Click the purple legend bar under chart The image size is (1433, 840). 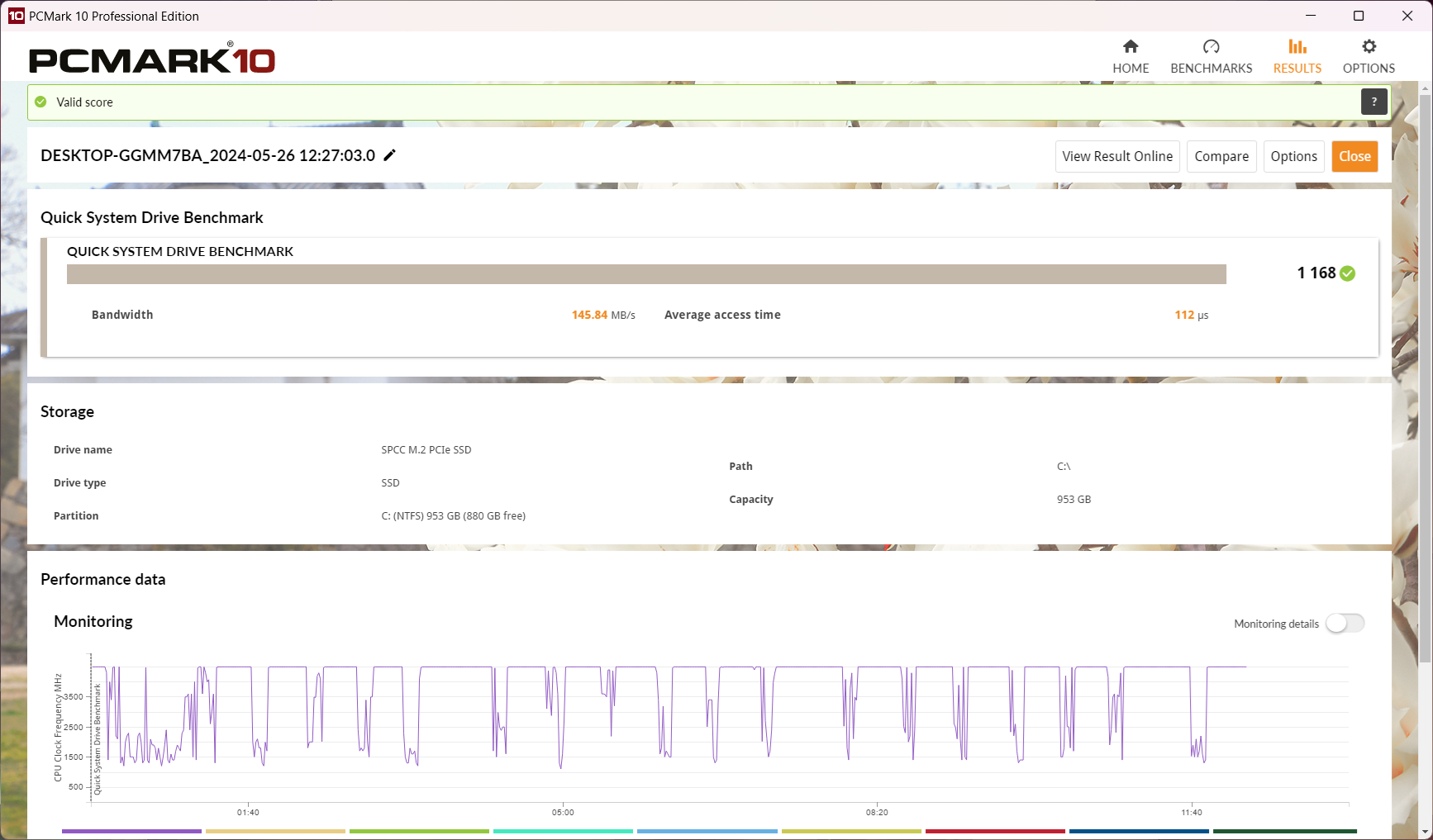point(131,831)
